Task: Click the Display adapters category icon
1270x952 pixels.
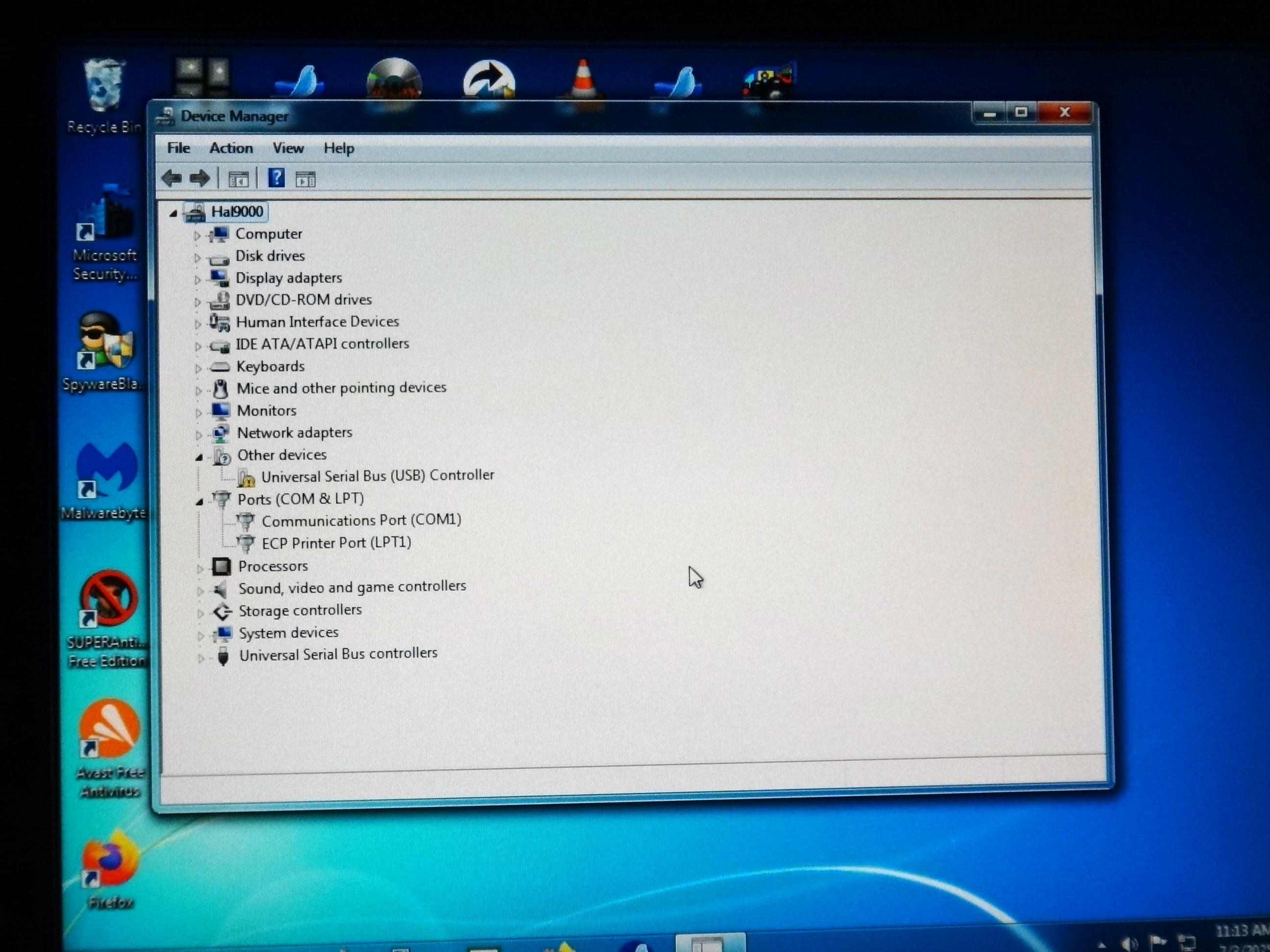Action: pyautogui.click(x=220, y=278)
